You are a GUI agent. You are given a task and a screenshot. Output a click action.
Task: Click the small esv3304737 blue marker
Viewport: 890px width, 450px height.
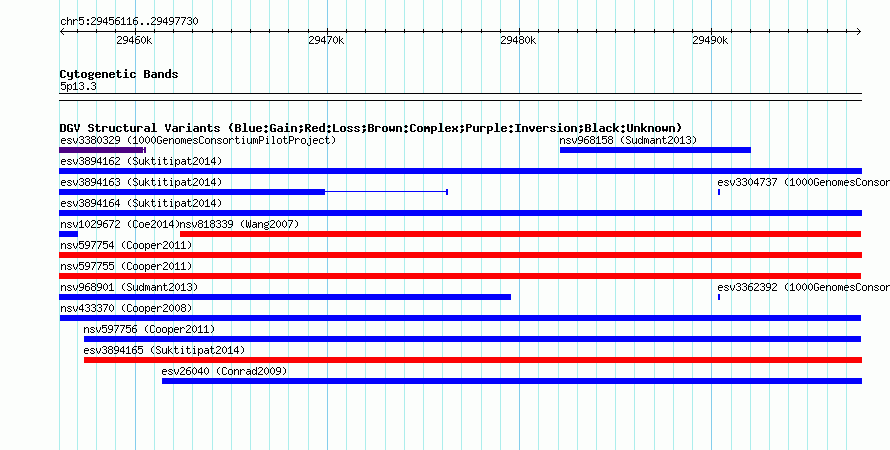pos(719,192)
